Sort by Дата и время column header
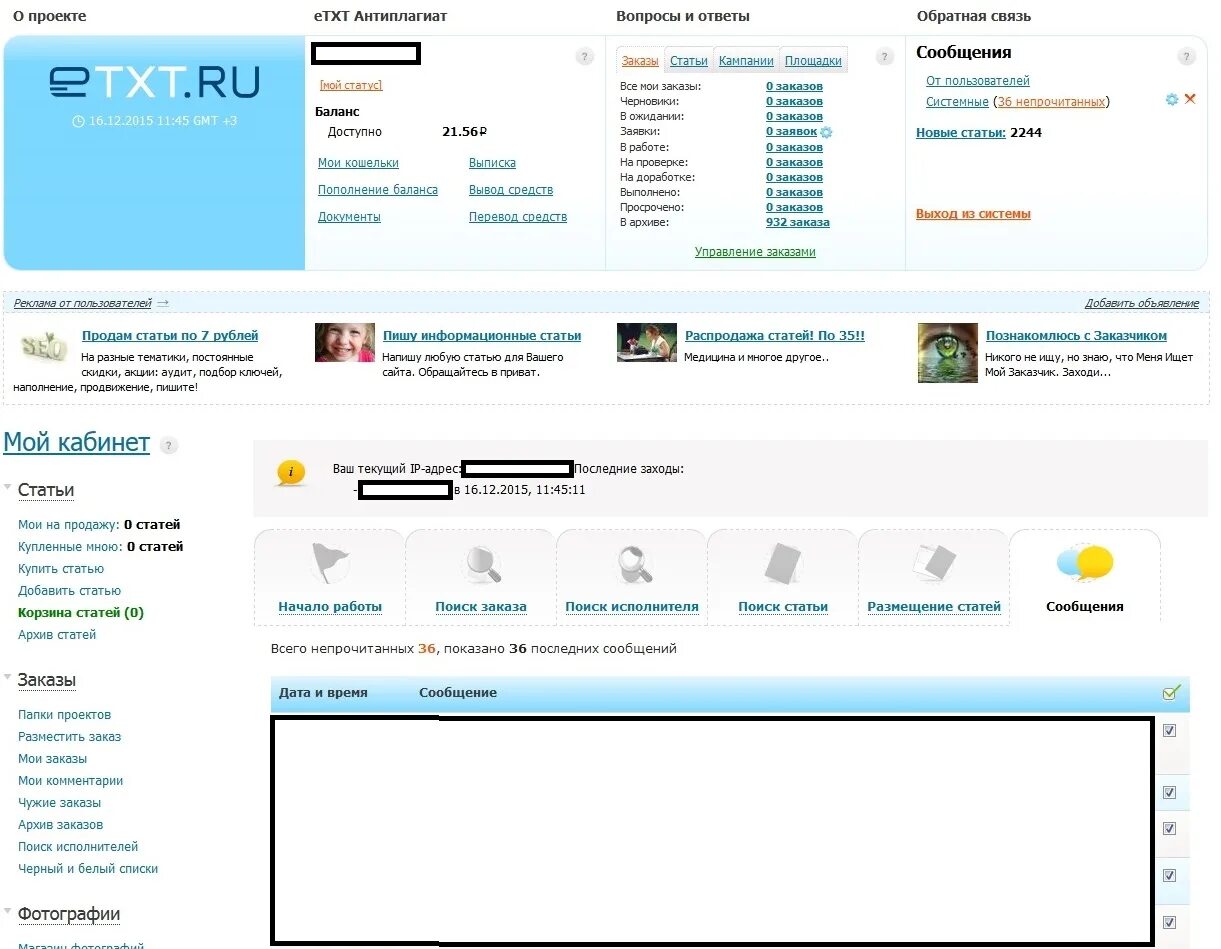The height and width of the screenshot is (949, 1221). [x=323, y=692]
